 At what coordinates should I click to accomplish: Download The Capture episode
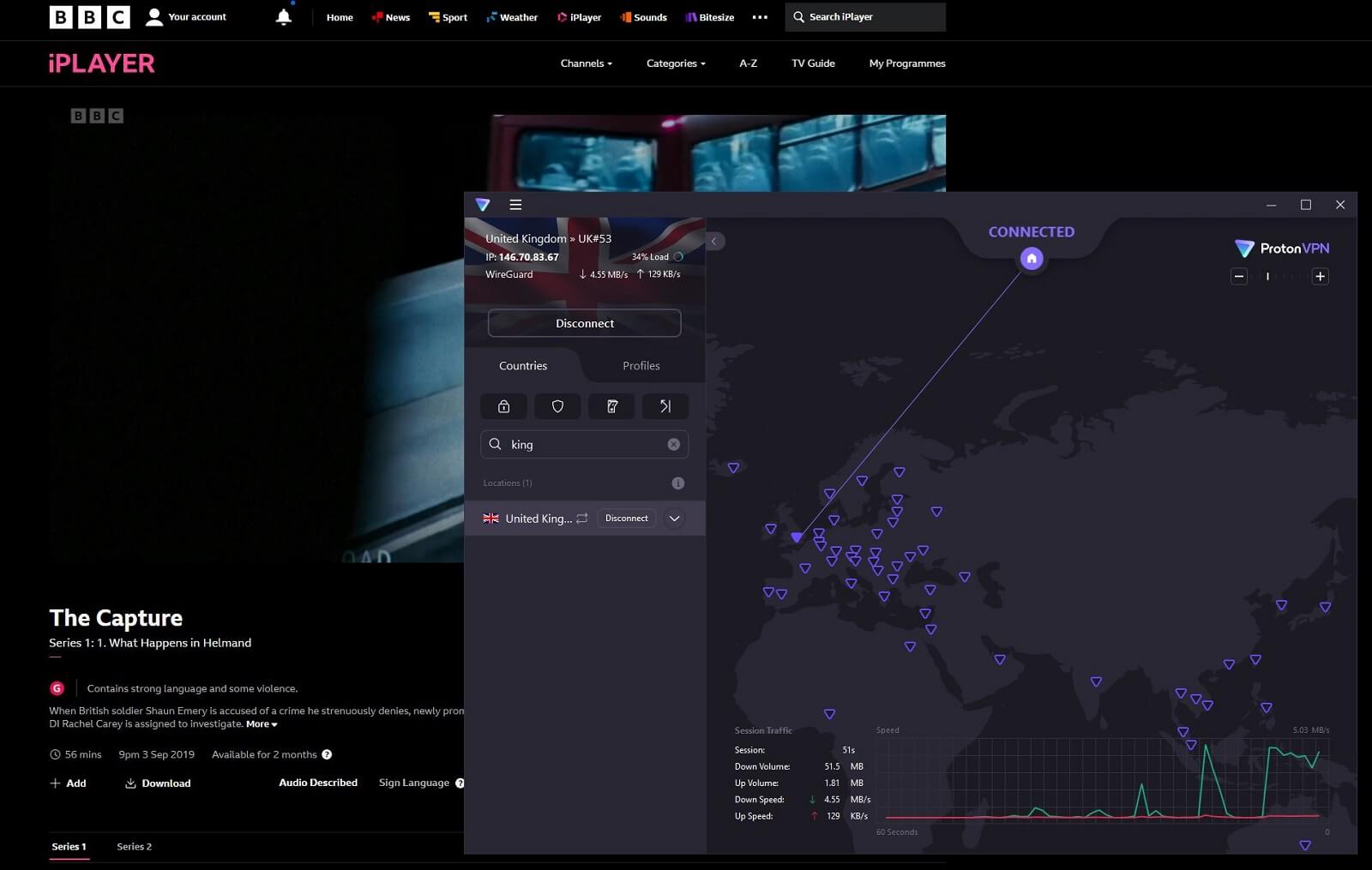pyautogui.click(x=158, y=783)
